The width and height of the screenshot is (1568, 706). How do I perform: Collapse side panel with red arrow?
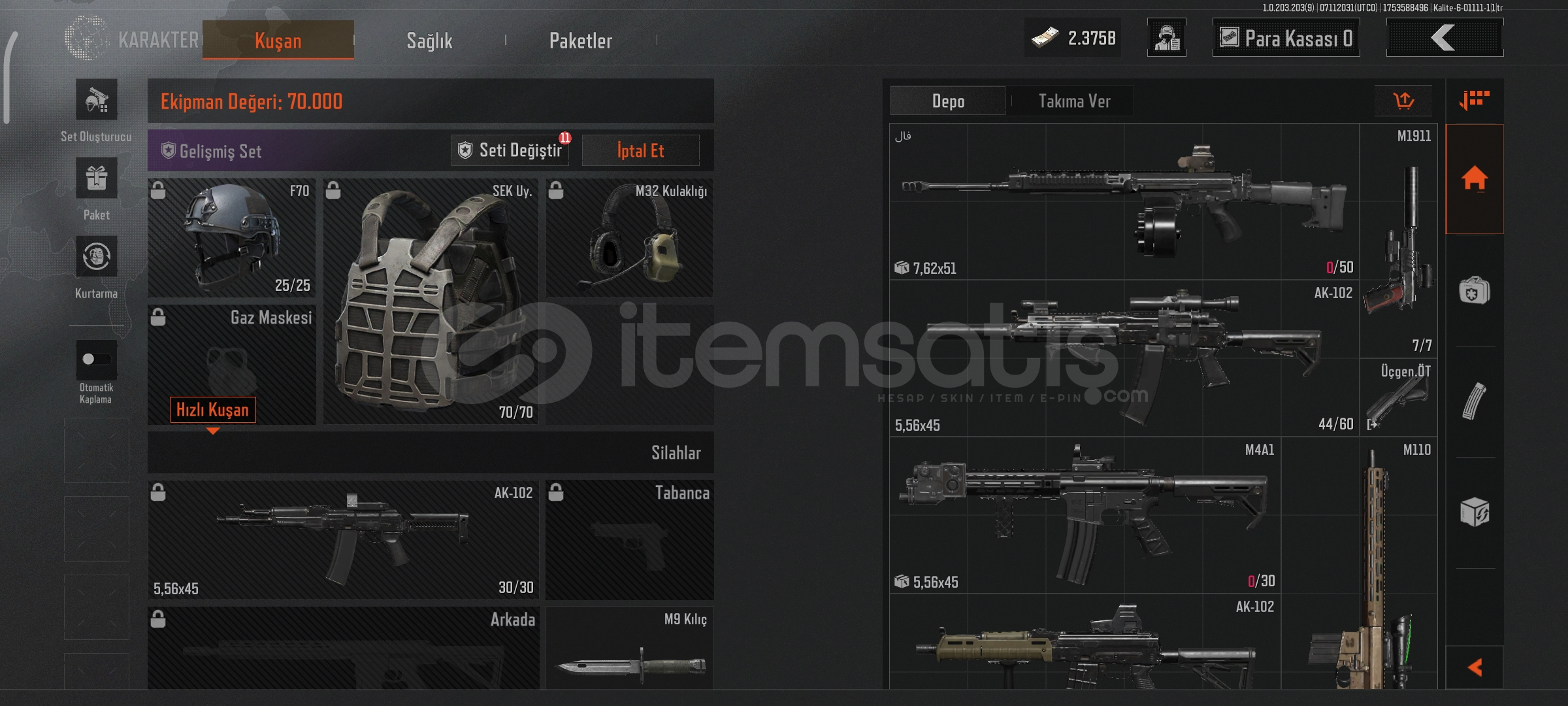(x=1475, y=667)
